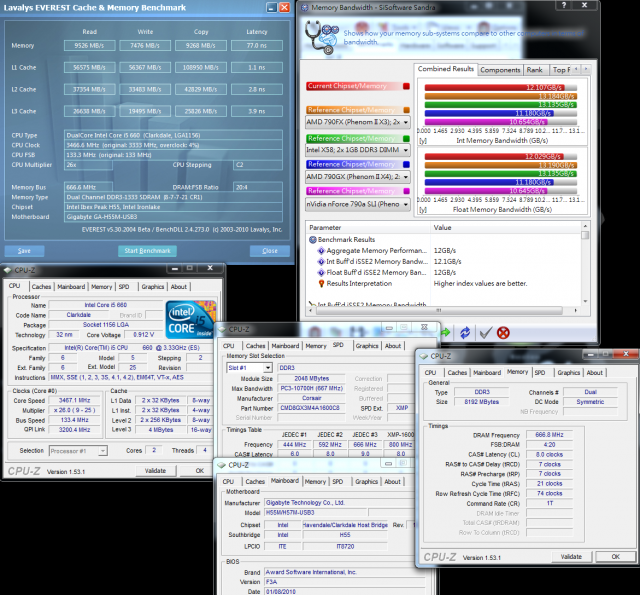Click the 12.107GB/s red bar in Int chart
Viewport: 640px width, 595px height.
494,87
